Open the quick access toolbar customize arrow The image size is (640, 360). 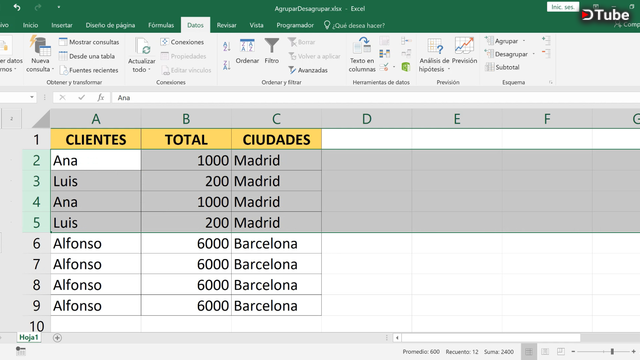pos(59,7)
